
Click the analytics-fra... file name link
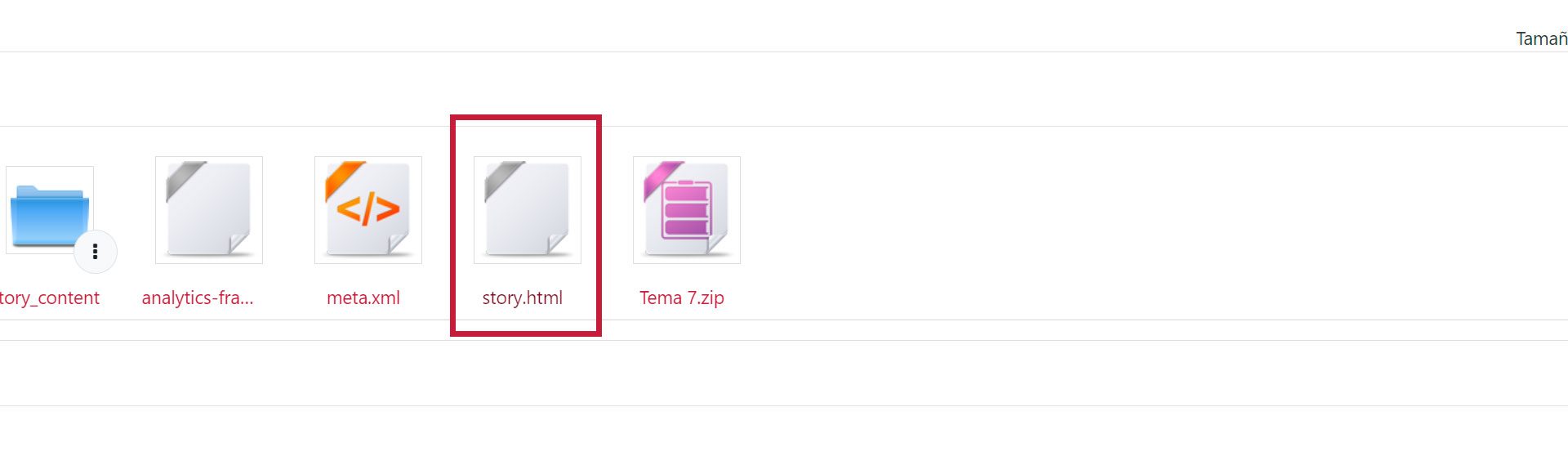198,298
